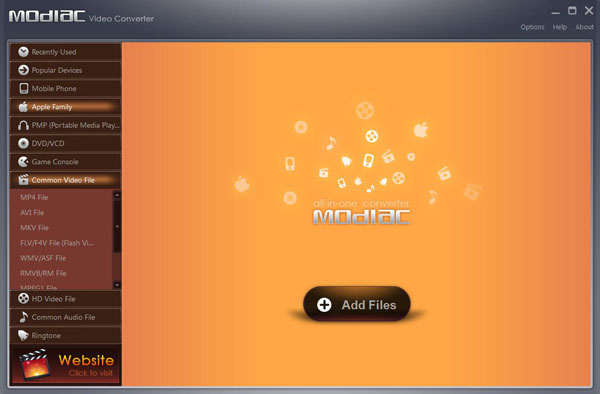600x394 pixels.
Task: Select FLV/F4V File format
Action: coord(61,243)
